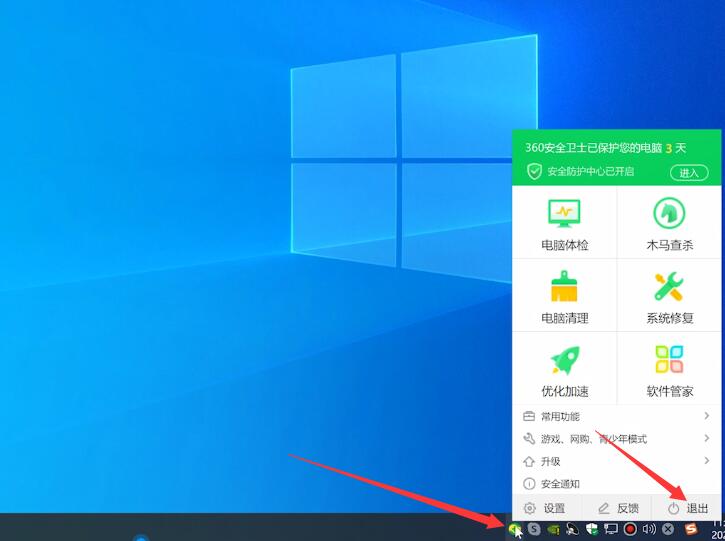Screen dimensions: 725x541
Task: Launch 木马查杀 trojan scan
Action: [x=669, y=223]
